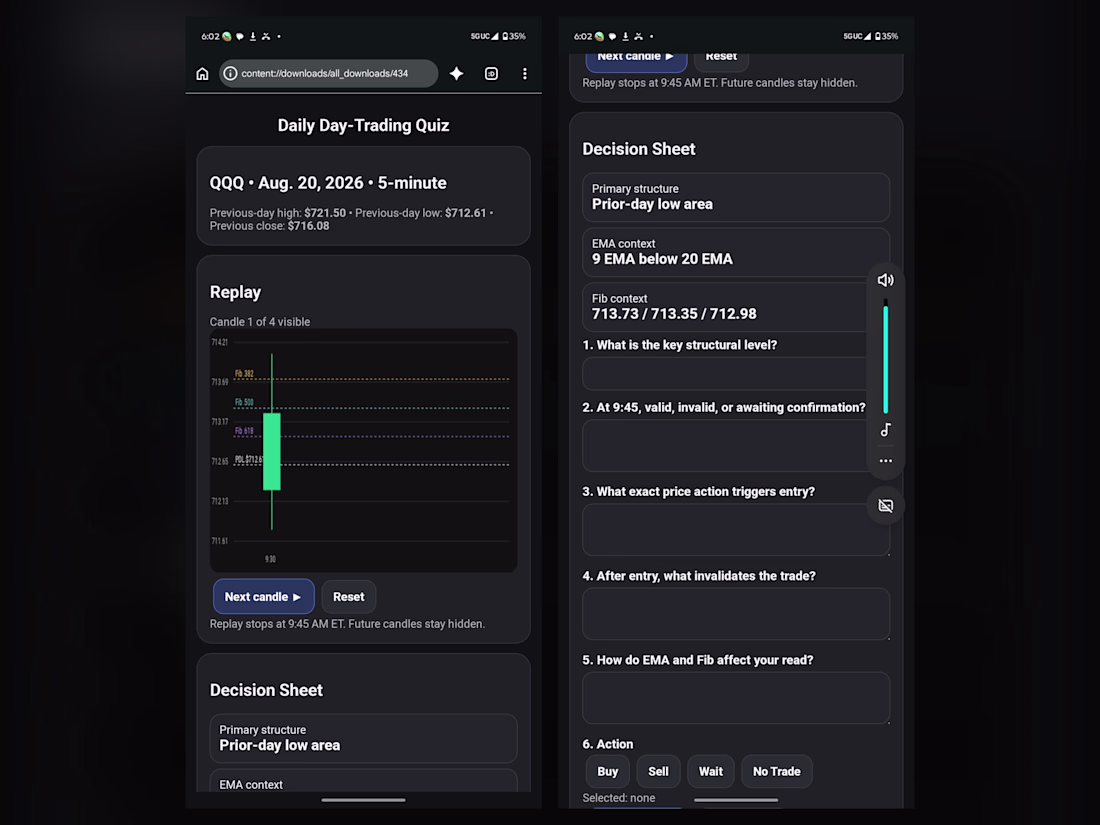Image resolution: width=1100 pixels, height=825 pixels.
Task: Click the answer box for price action entry trigger
Action: coord(736,530)
